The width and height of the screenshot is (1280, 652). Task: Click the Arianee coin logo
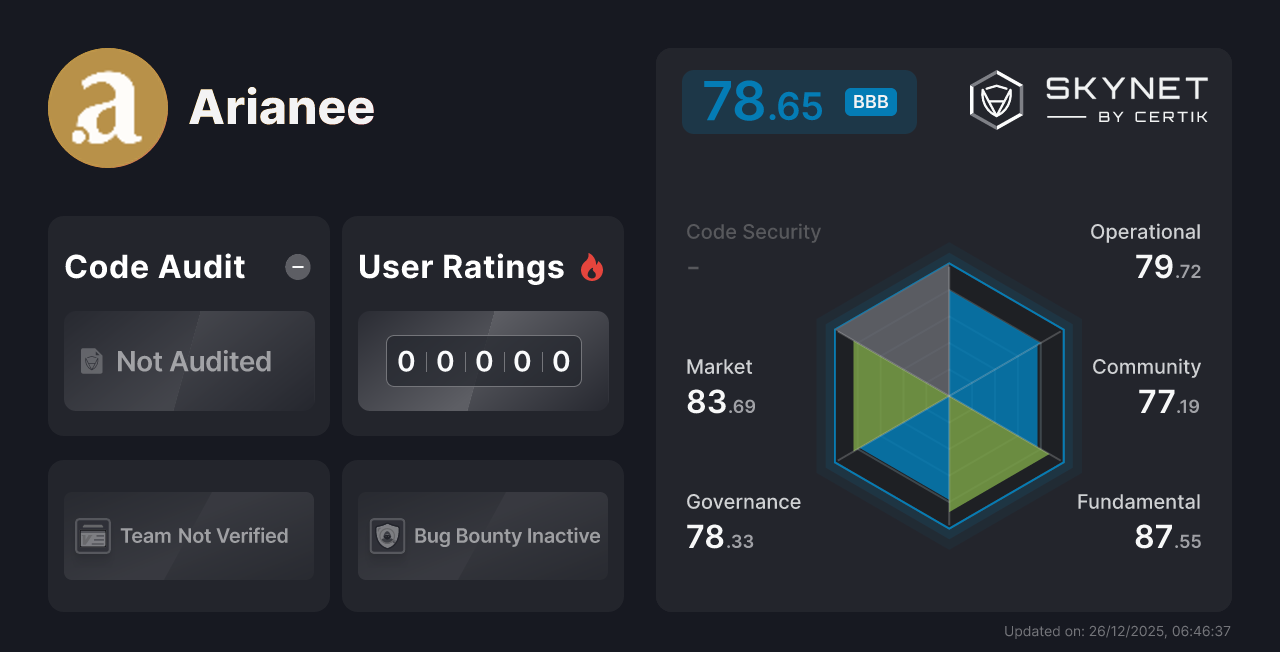107,107
